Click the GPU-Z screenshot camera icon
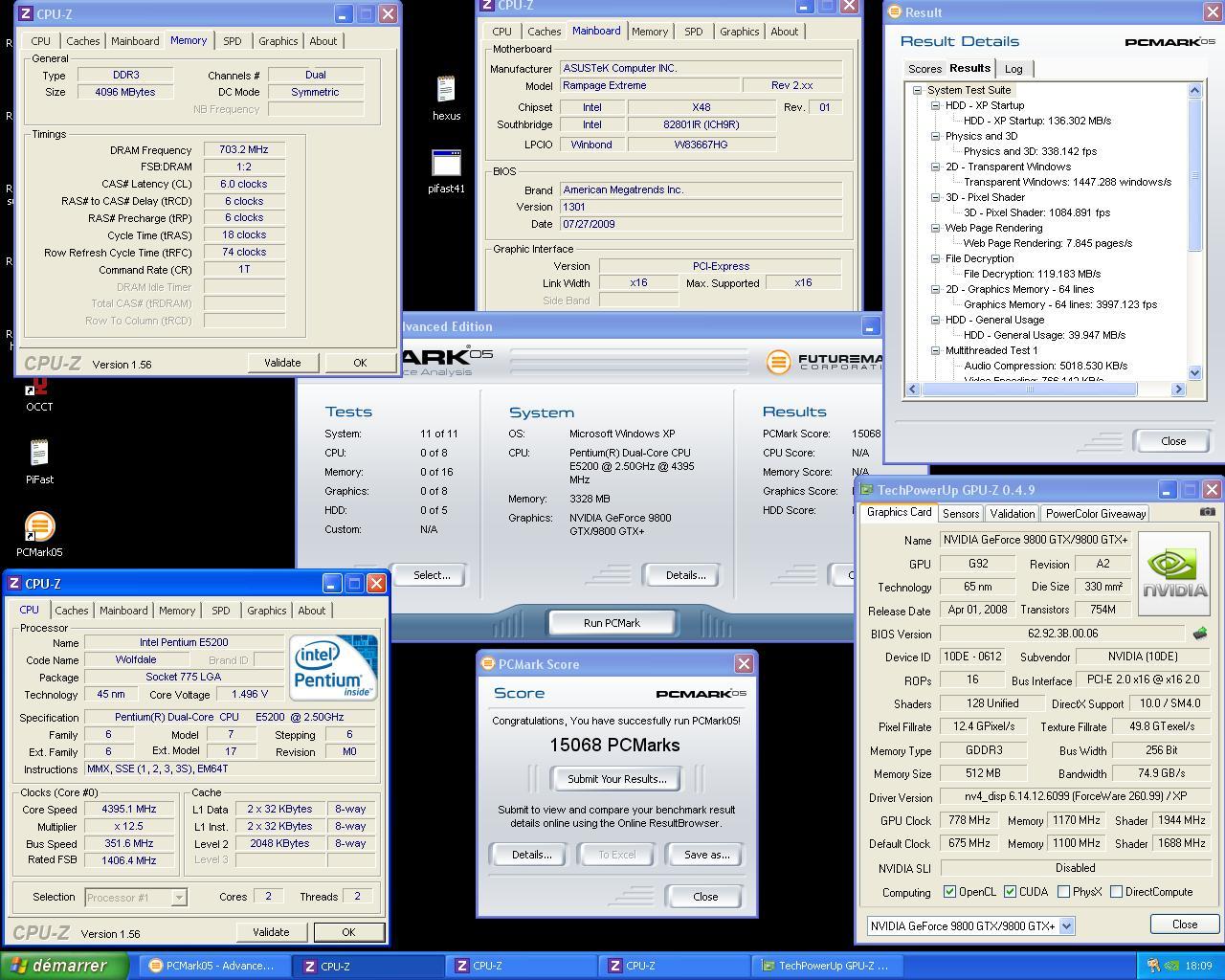This screenshot has width=1225, height=980. (1208, 512)
